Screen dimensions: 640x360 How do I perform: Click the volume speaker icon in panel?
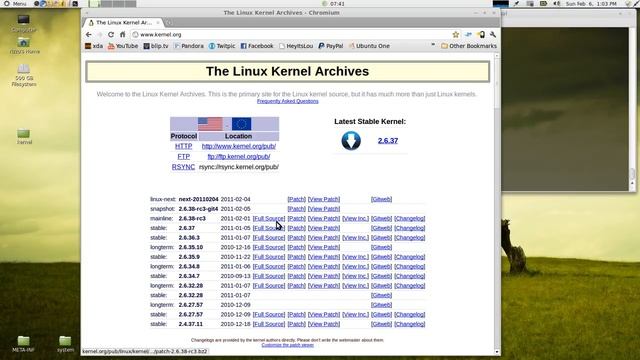click(557, 3)
